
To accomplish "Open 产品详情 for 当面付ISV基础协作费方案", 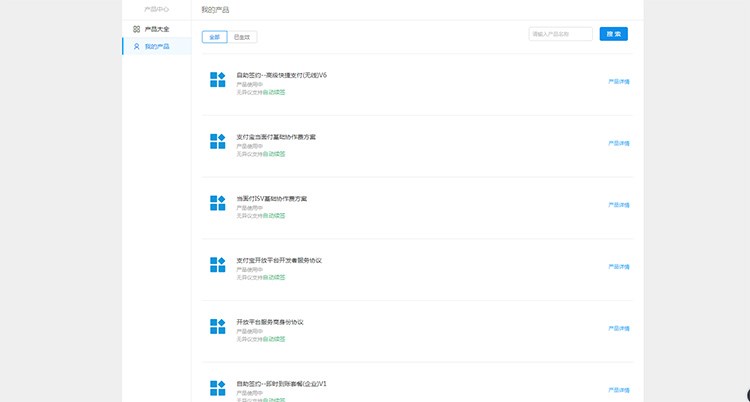I will [x=619, y=205].
